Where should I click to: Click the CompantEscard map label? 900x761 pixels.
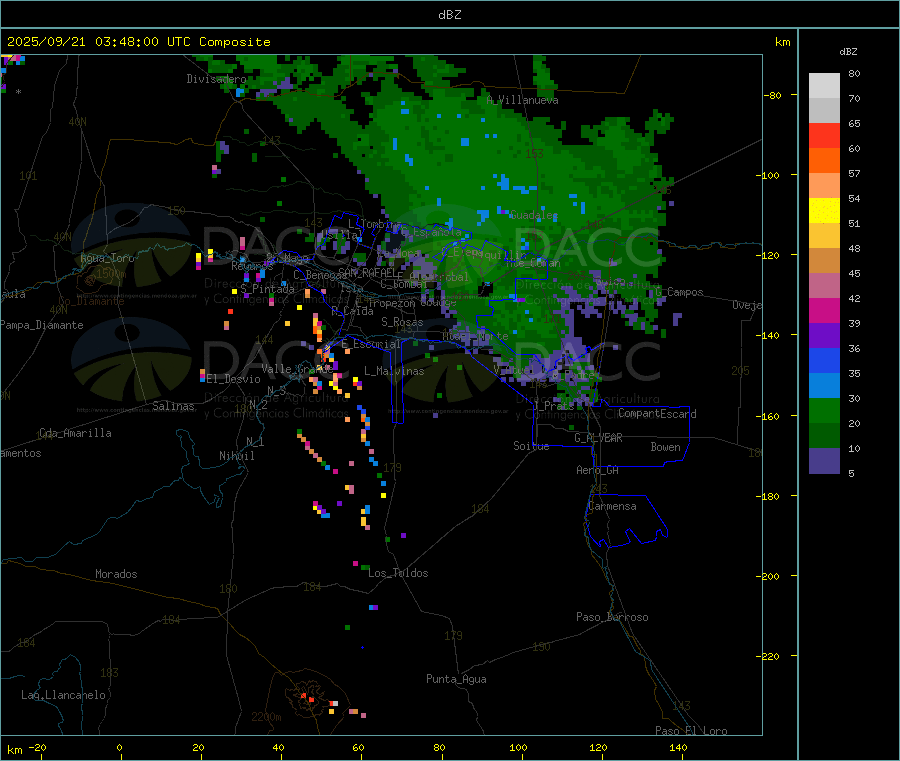point(657,414)
